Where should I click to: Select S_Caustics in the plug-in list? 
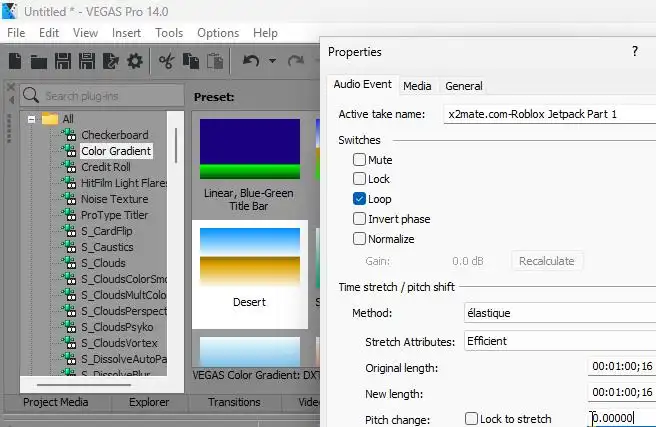pyautogui.click(x=107, y=247)
